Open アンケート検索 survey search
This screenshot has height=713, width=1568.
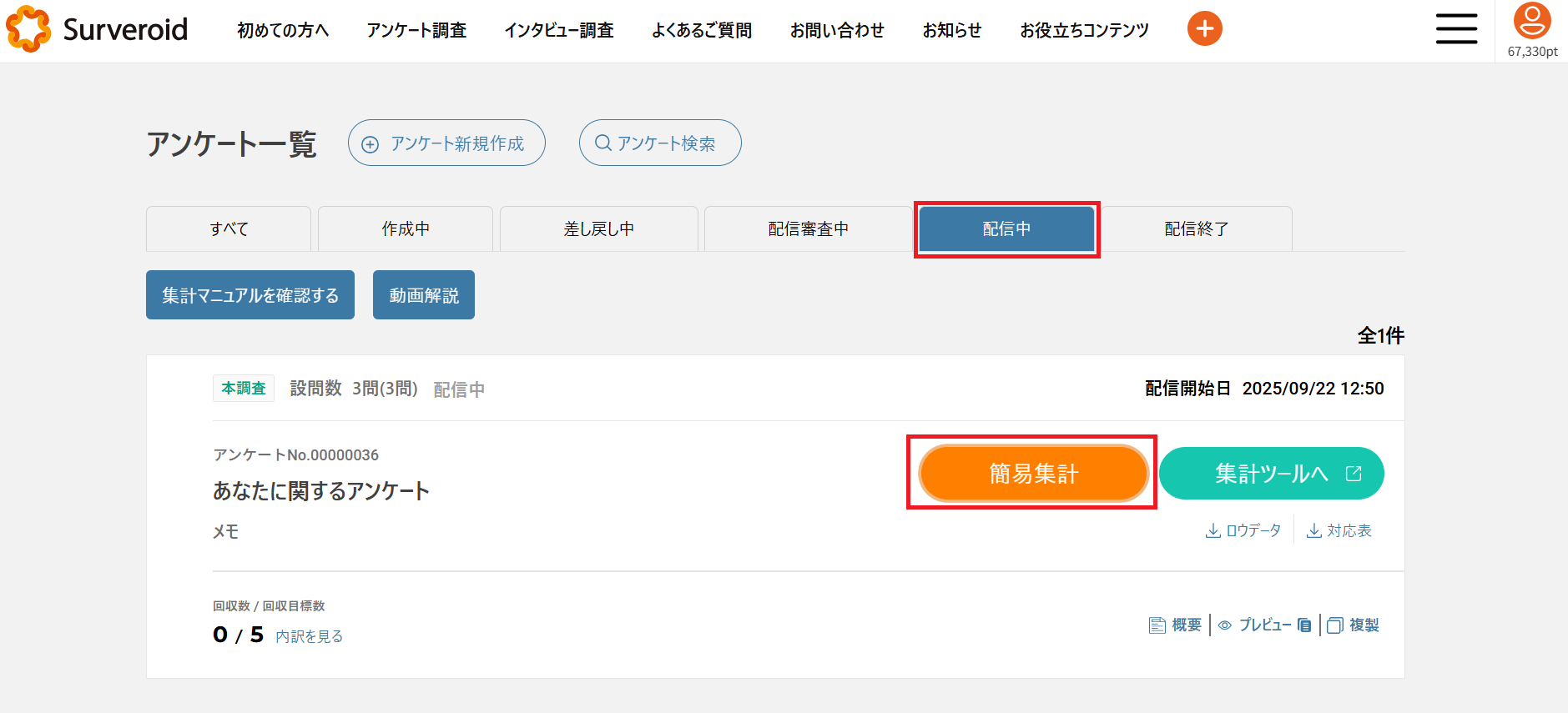659,143
